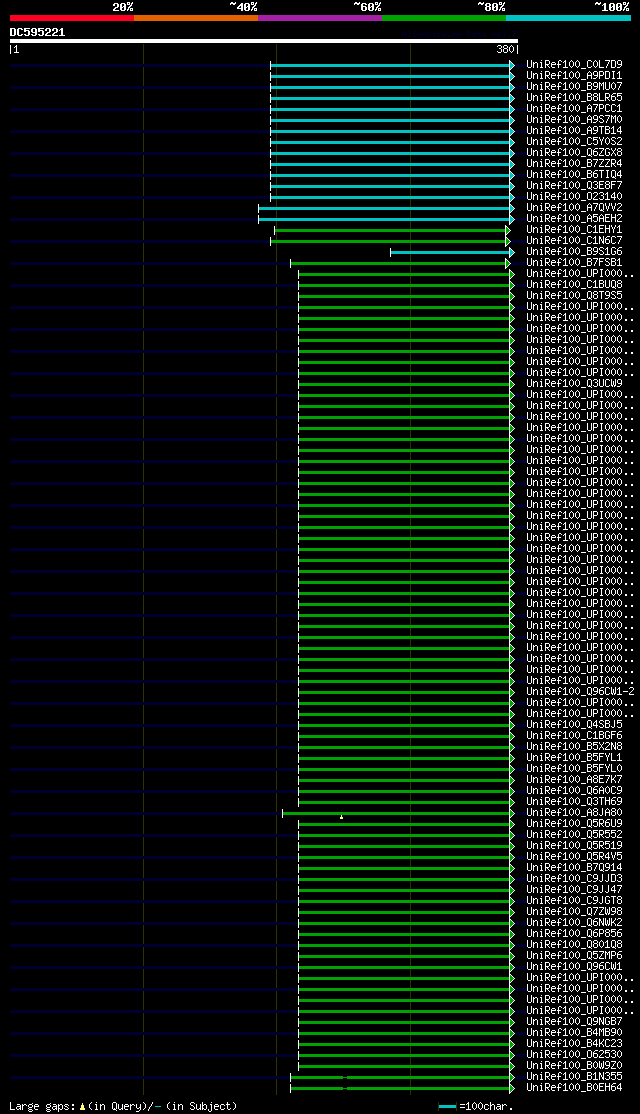The width and height of the screenshot is (640, 1114).
Task: Click hit label UniRef100_C1BUQ8
Action: [x=575, y=285]
